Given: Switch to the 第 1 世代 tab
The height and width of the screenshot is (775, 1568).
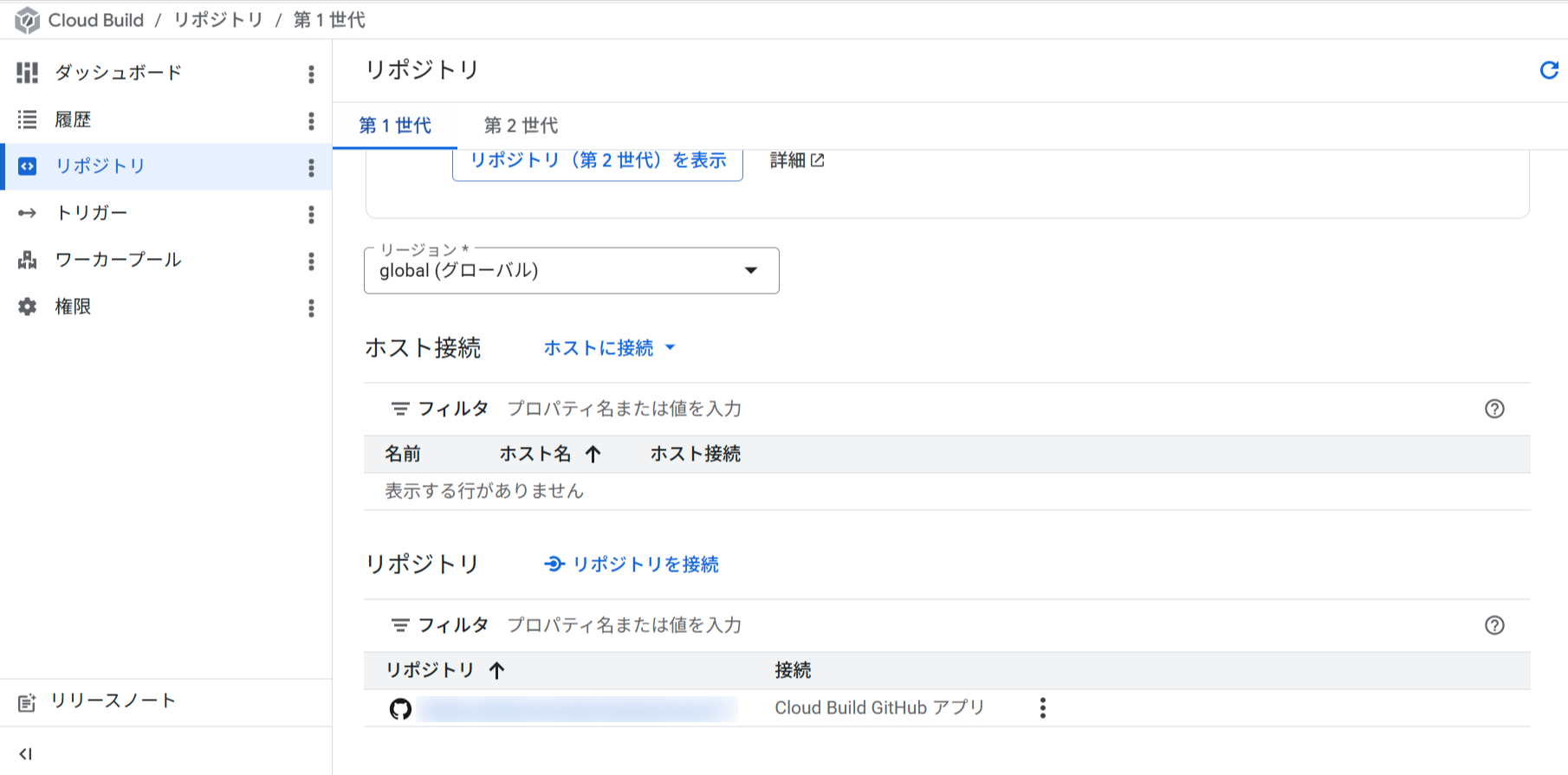Looking at the screenshot, I should click(395, 126).
